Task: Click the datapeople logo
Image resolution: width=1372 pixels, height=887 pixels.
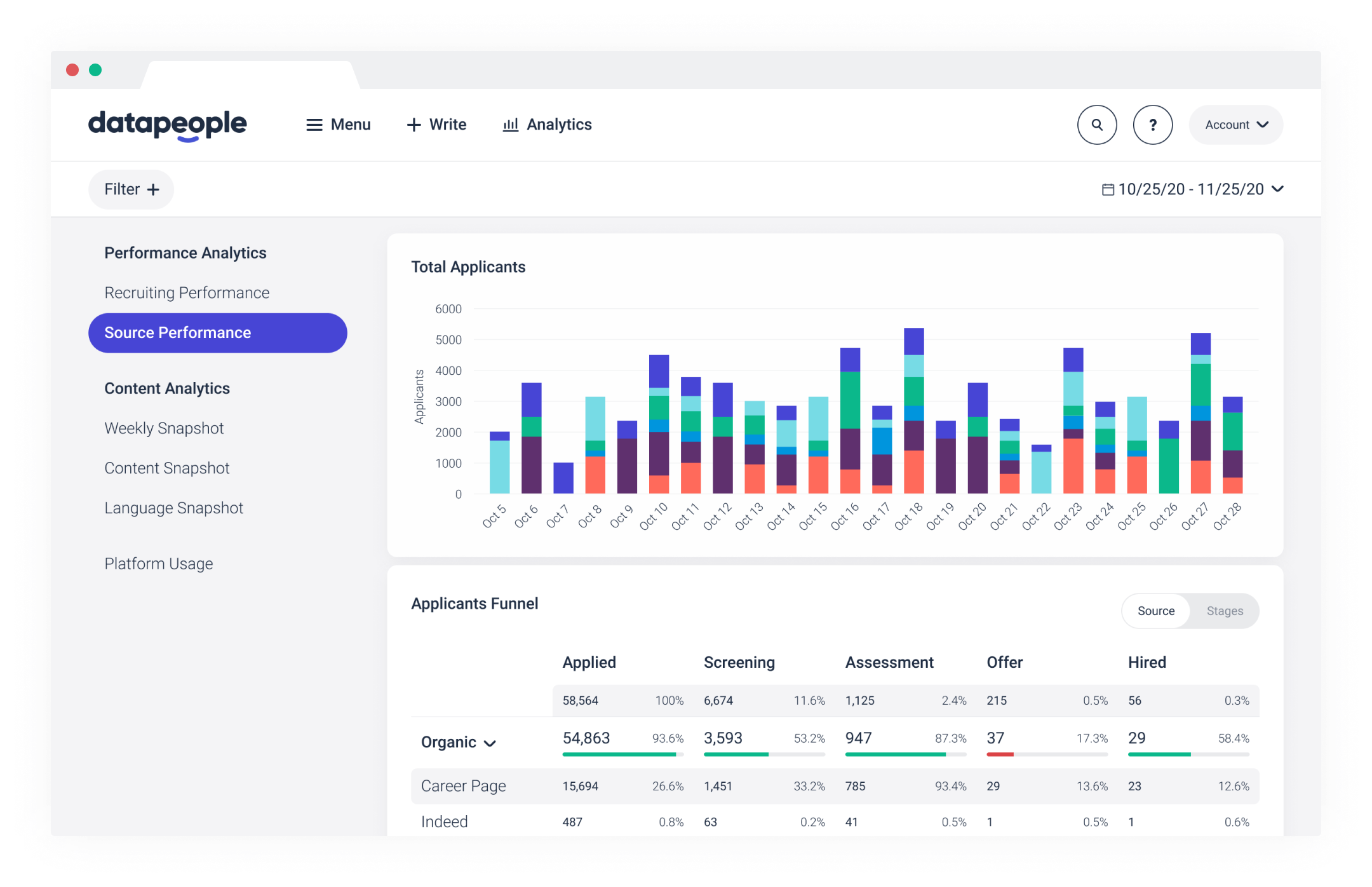Action: (x=167, y=125)
